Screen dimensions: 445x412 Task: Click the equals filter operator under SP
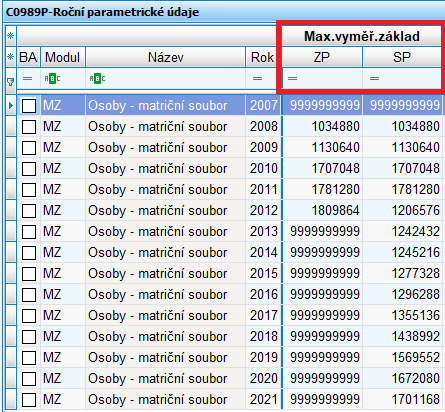point(374,79)
